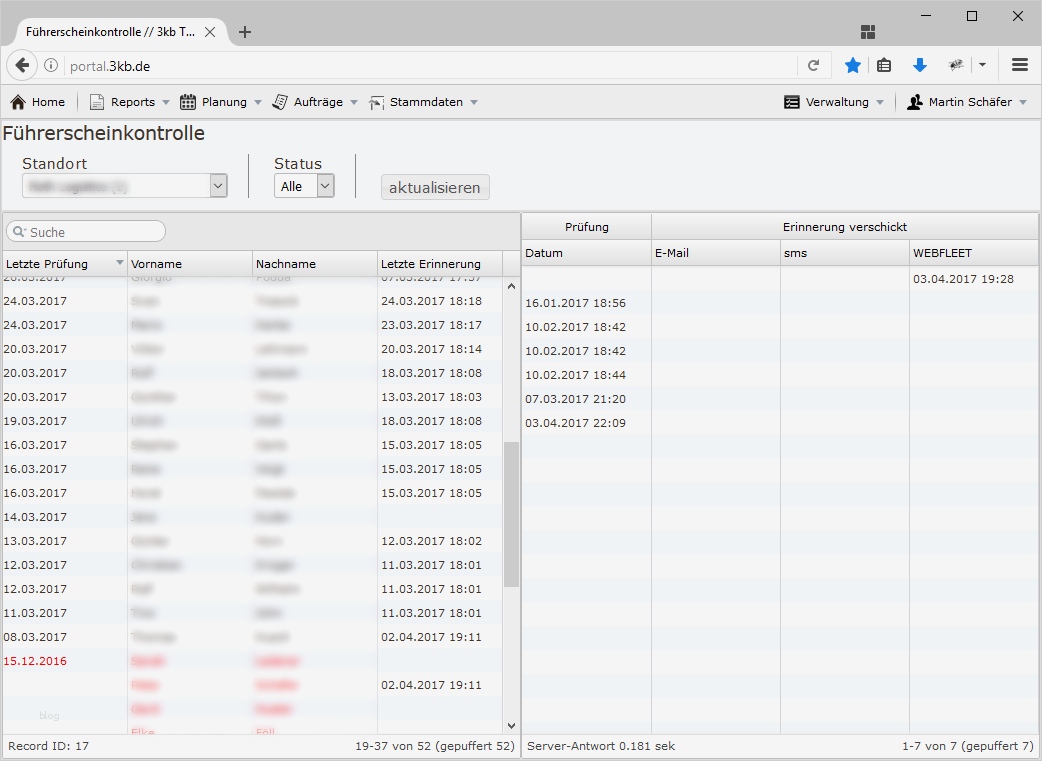Click the Verwaltung list icon

(x=791, y=102)
